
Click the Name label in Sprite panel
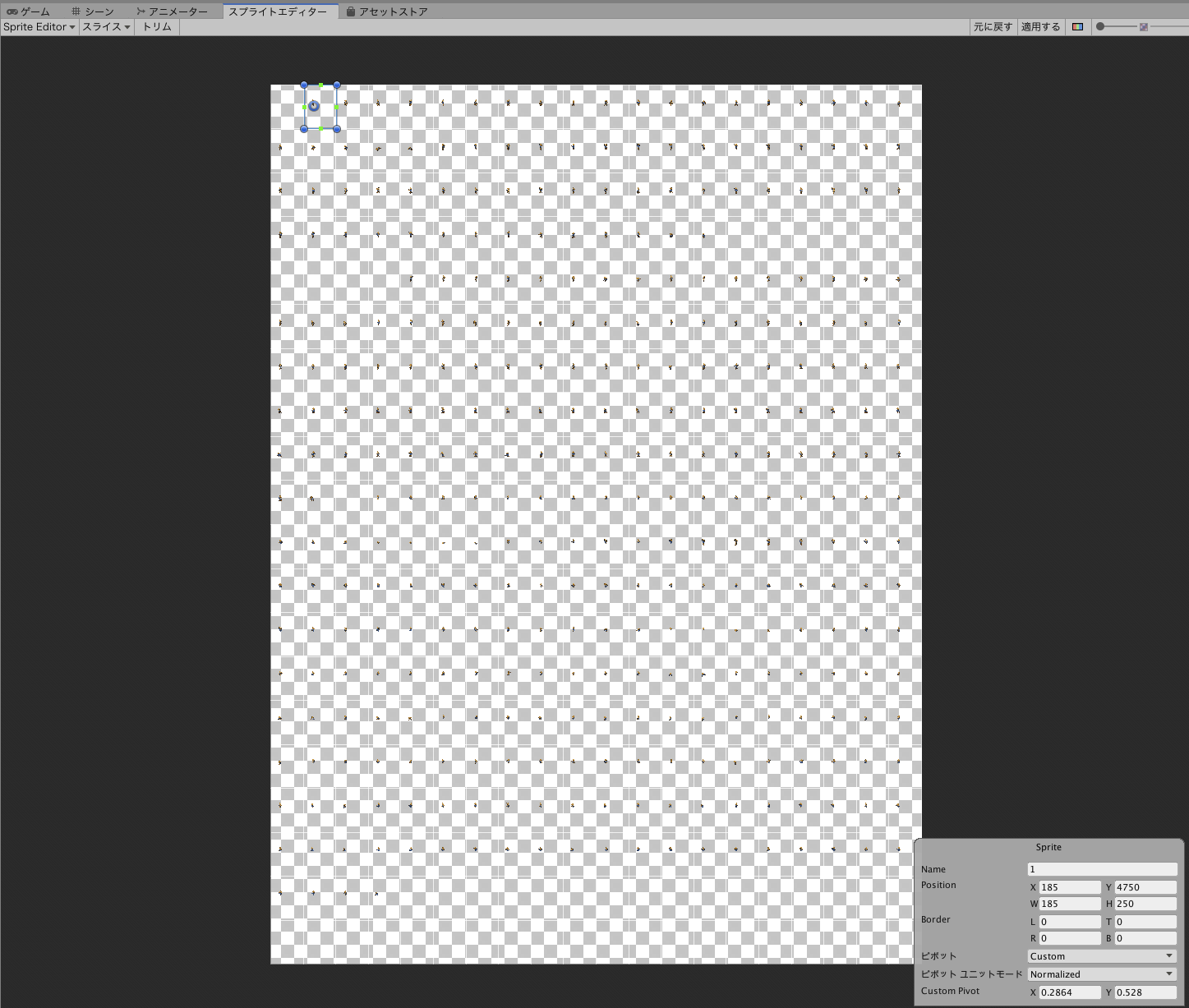(933, 869)
